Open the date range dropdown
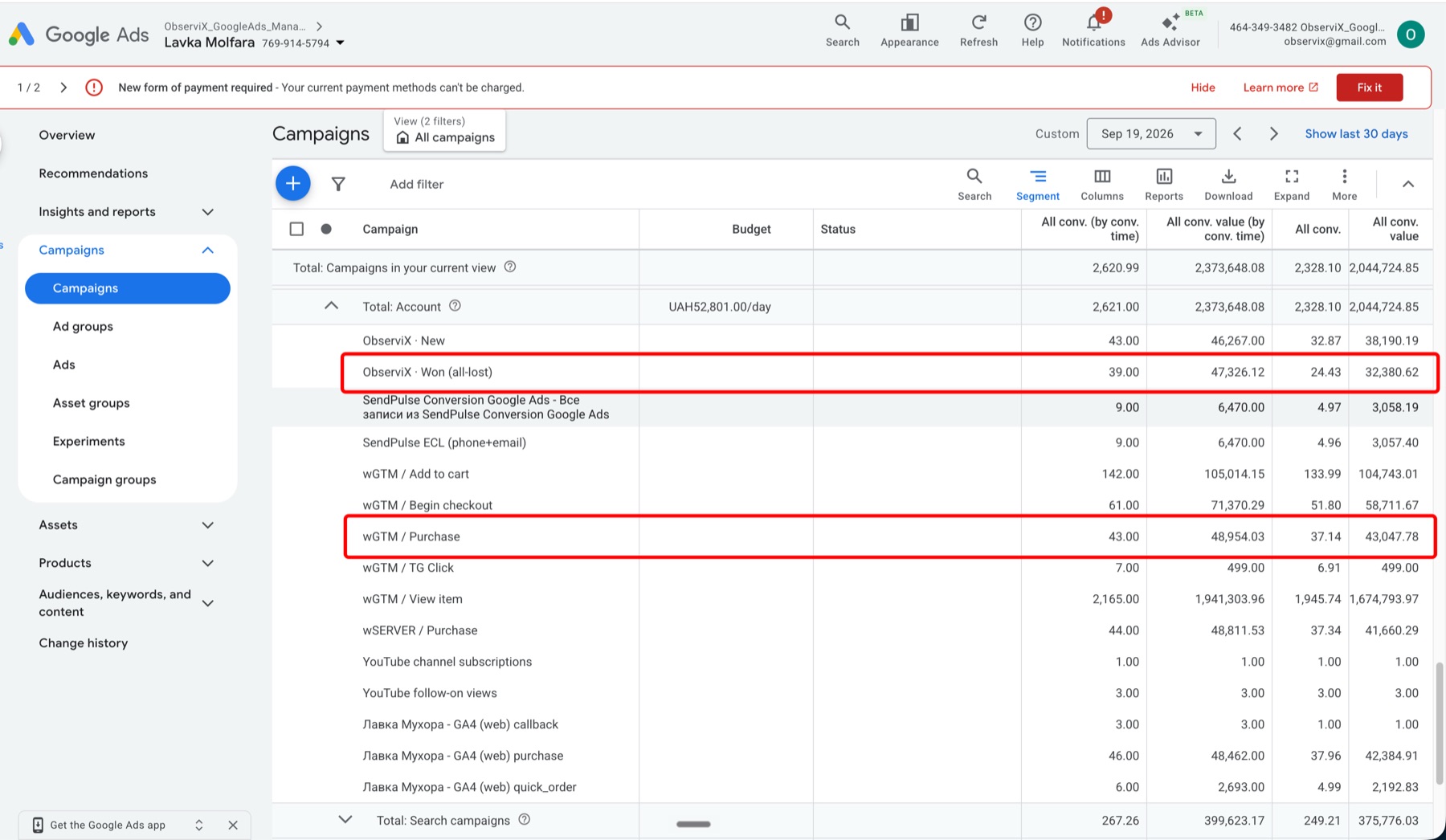1446x840 pixels. pyautogui.click(x=1150, y=134)
